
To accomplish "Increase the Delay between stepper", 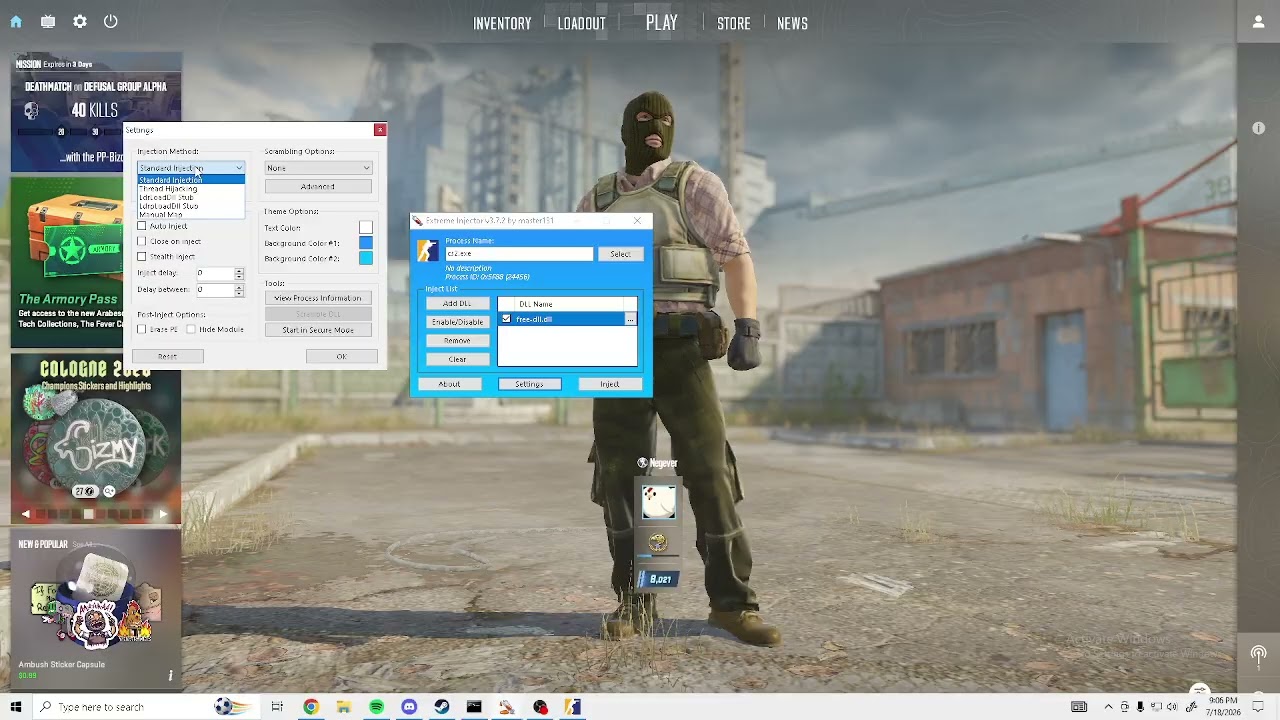I will [x=239, y=287].
